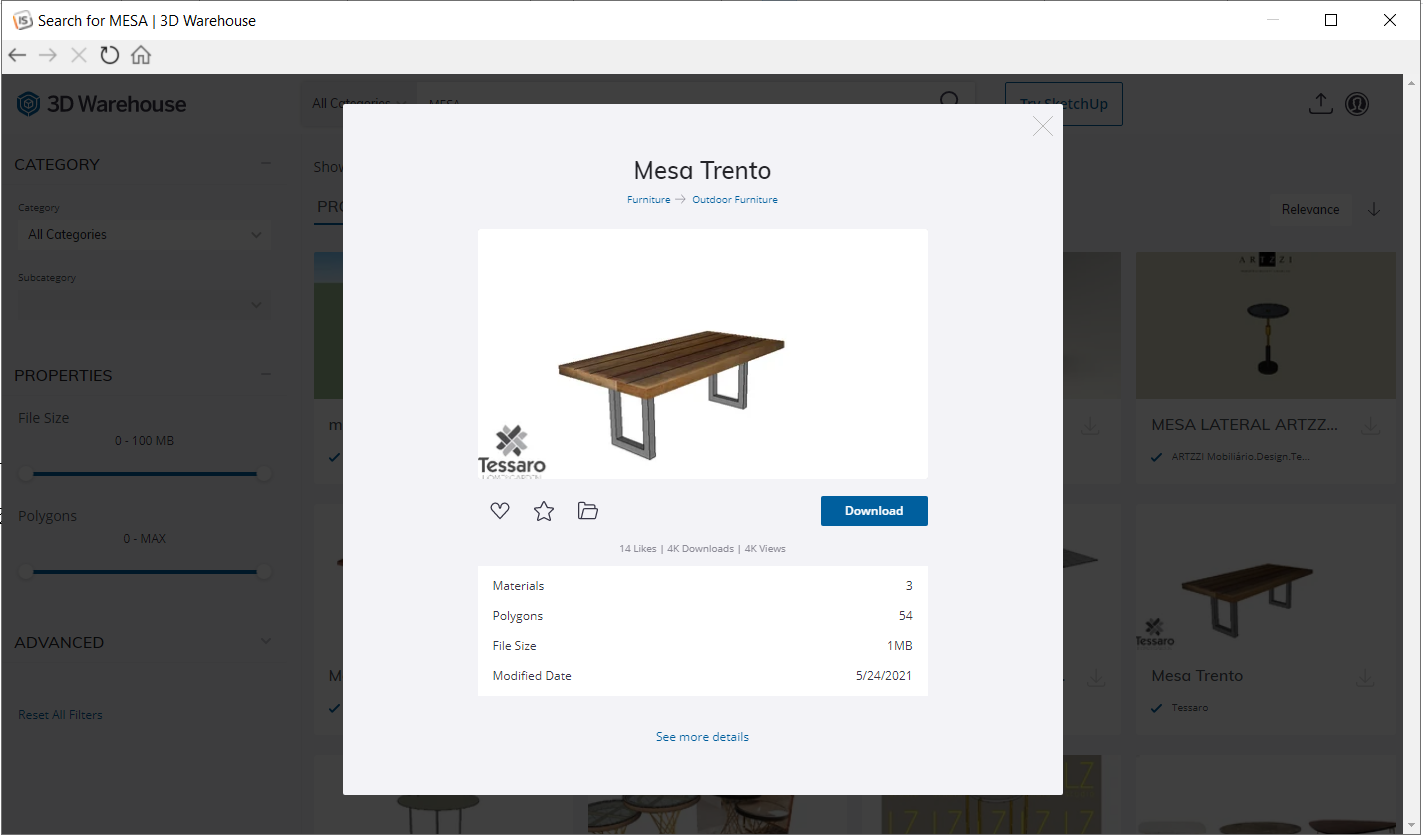Click the Download button

pos(874,511)
